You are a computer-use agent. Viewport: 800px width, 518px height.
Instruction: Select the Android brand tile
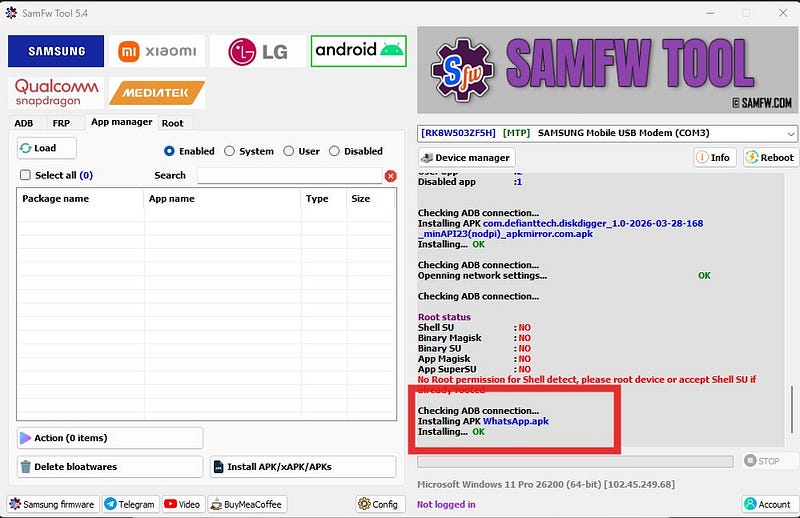[x=359, y=51]
